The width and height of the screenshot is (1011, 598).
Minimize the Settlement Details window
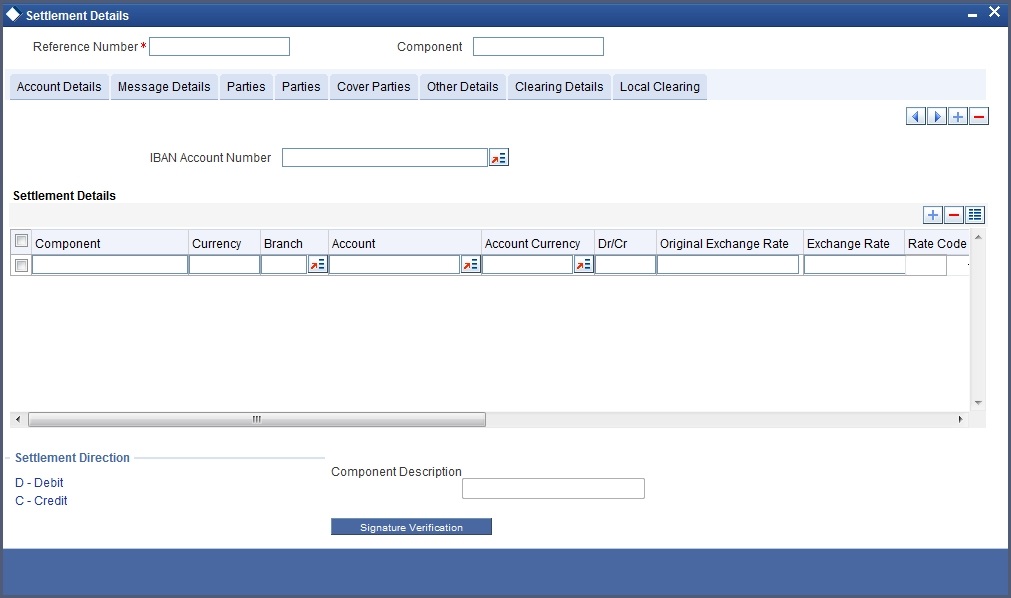click(972, 14)
